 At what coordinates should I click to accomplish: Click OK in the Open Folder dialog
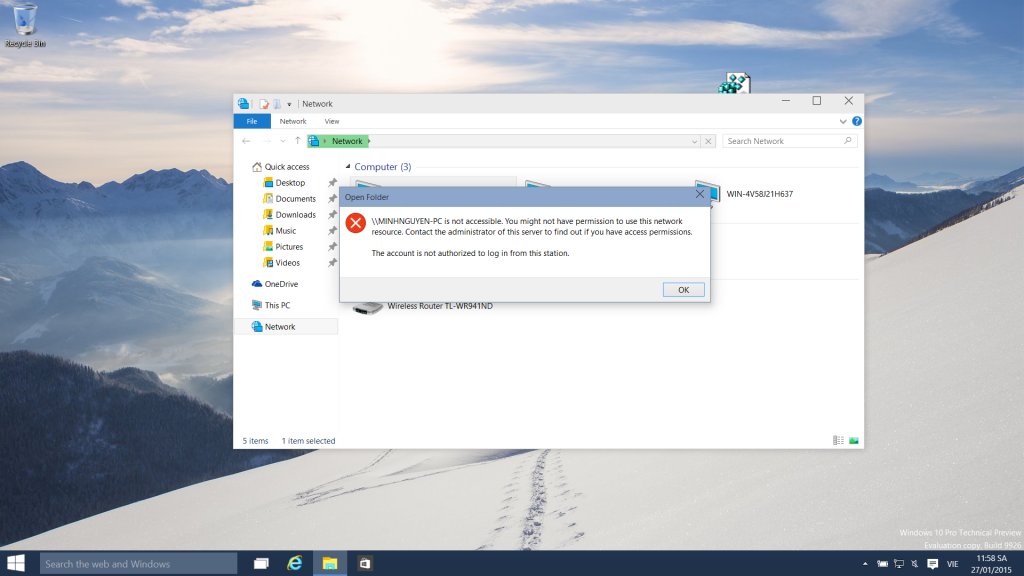[683, 290]
